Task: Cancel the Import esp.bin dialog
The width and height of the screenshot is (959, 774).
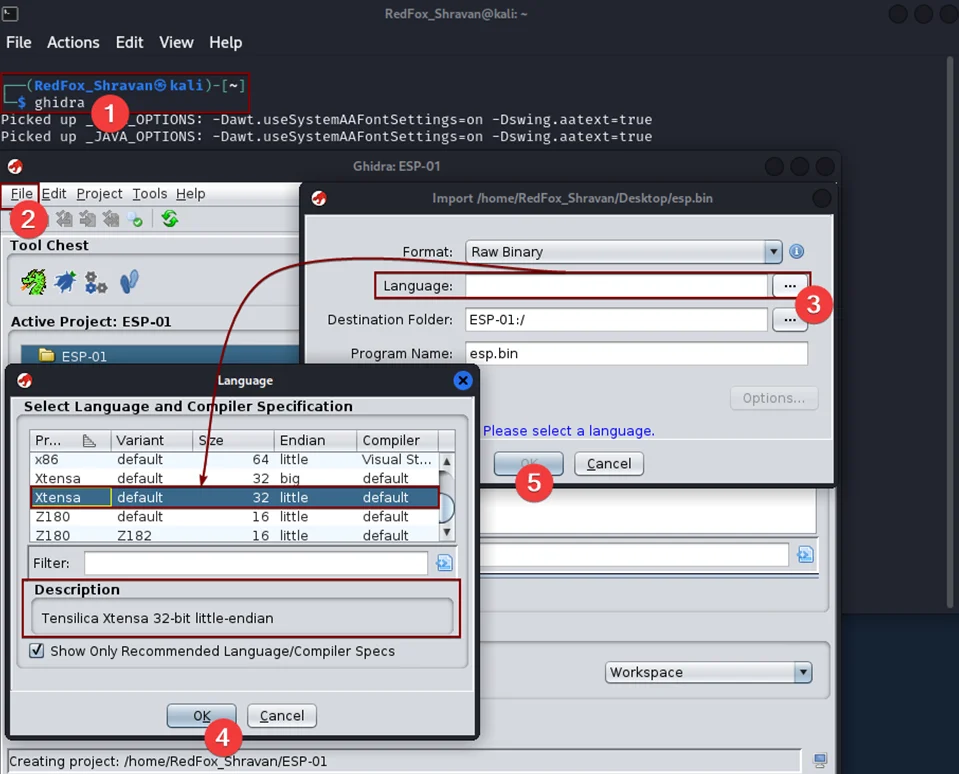Action: 609,463
